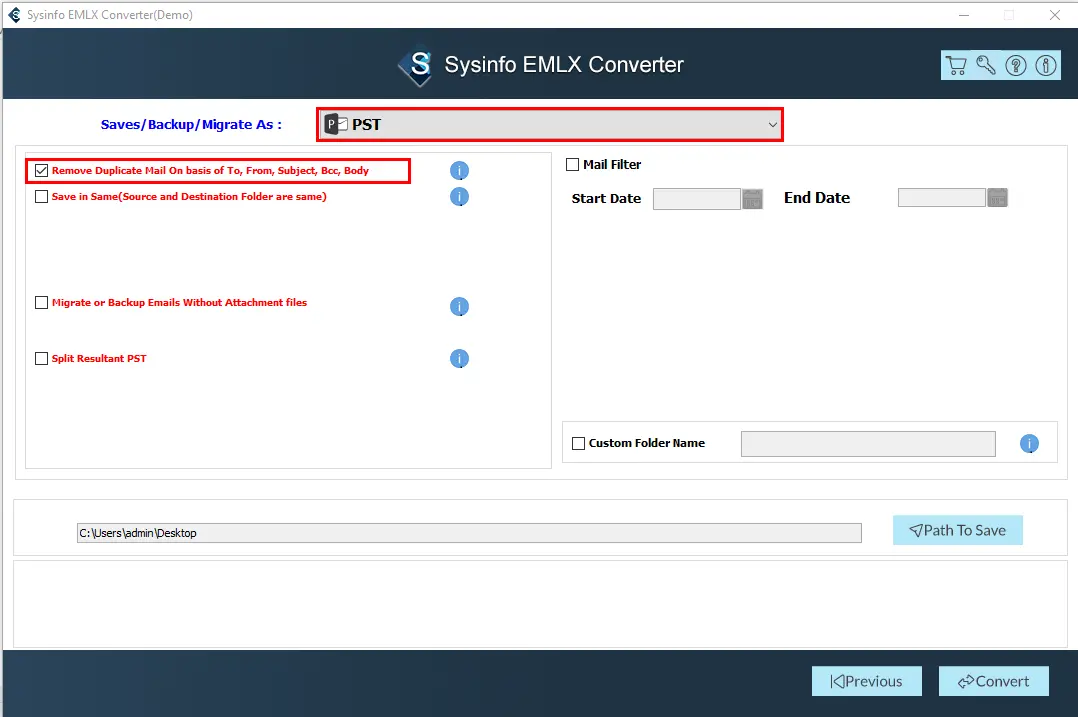Screen dimensions: 1078x717
Task: Check the Custom Folder Name box
Action: point(578,443)
